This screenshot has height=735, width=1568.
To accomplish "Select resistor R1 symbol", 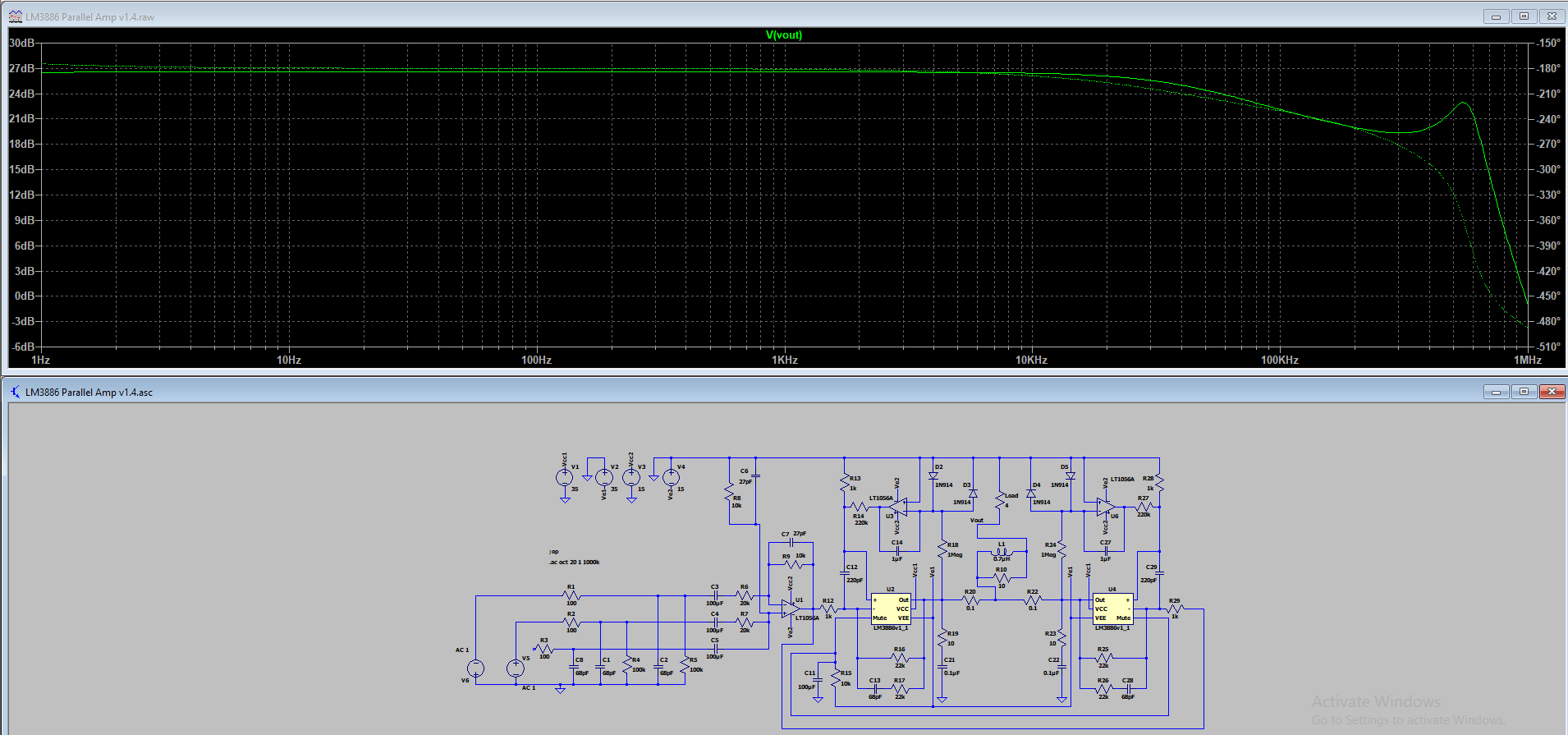I will pyautogui.click(x=571, y=595).
